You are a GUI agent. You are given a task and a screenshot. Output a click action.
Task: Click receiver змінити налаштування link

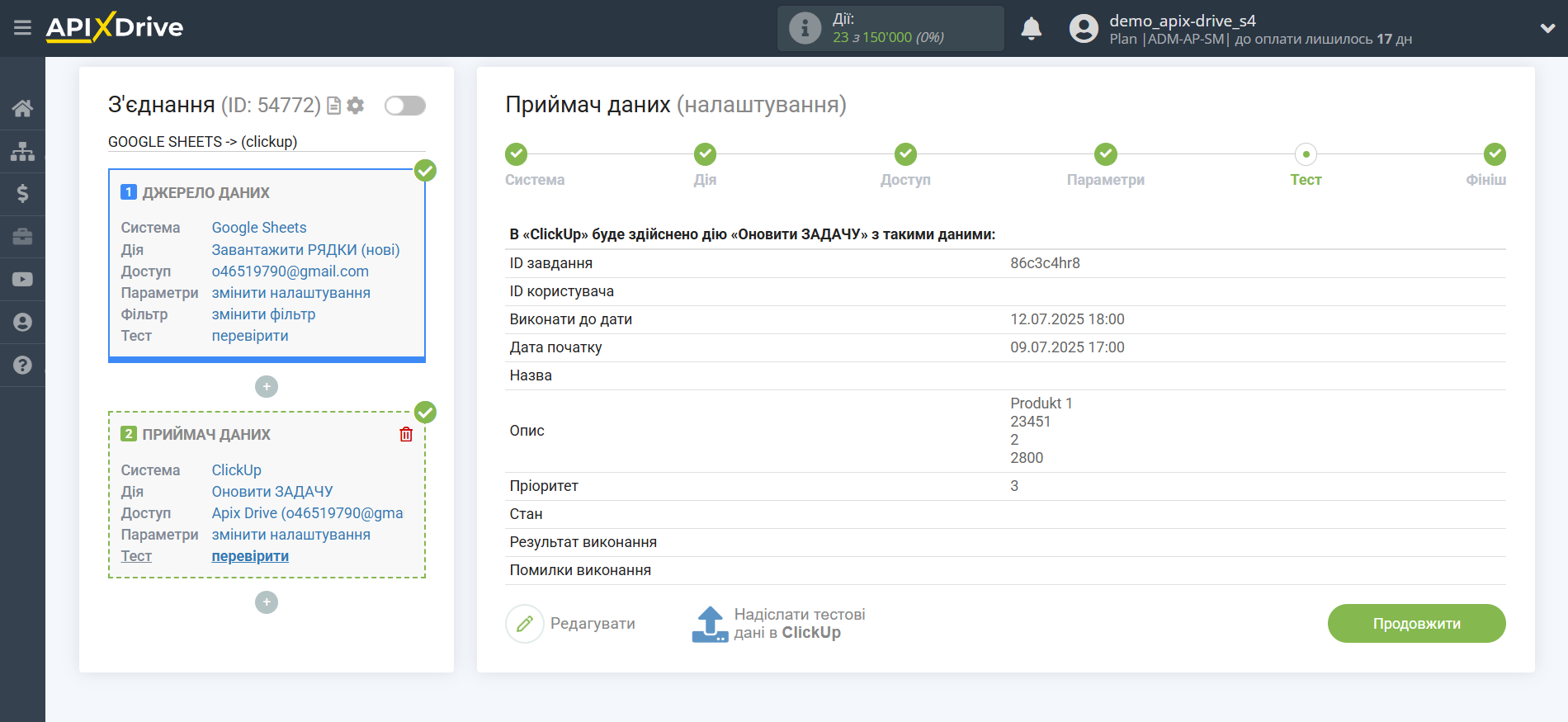291,535
